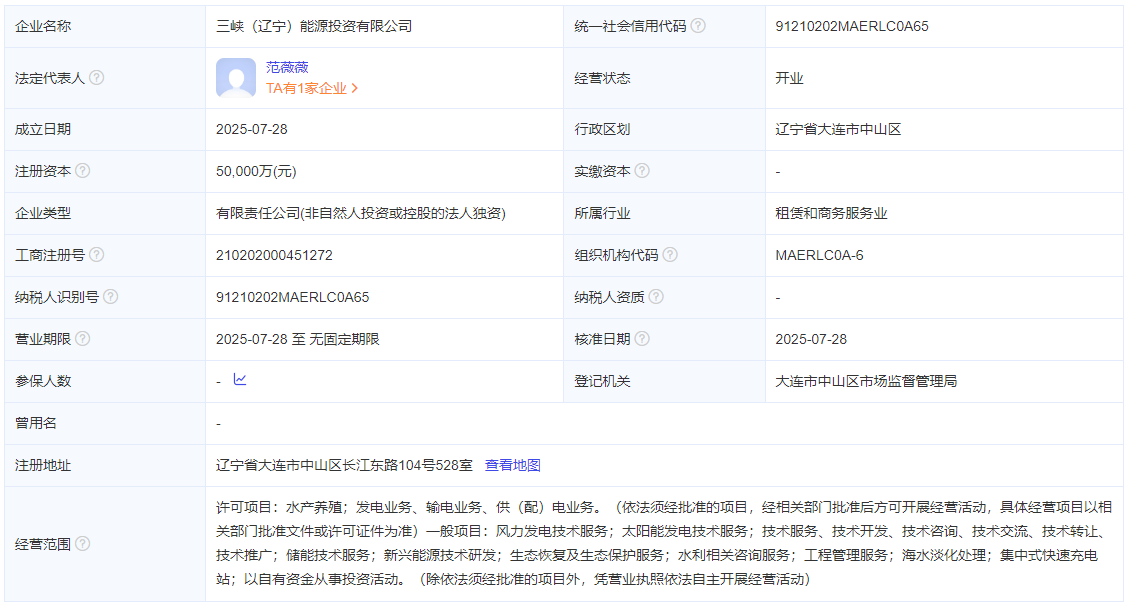Click the question mark beside 营业期限
Screen dimensions: 1127x605
[x=83, y=338]
